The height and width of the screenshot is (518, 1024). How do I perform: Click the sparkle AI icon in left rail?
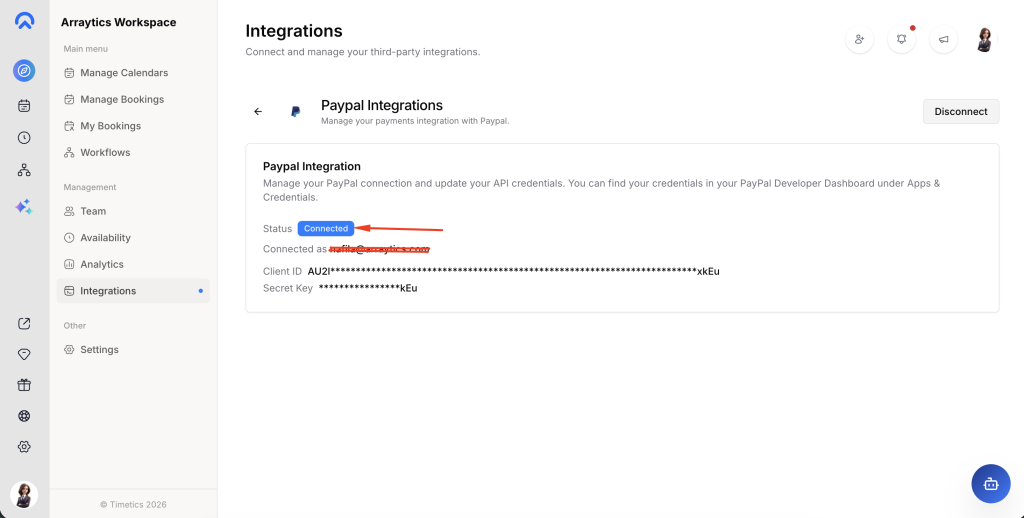[24, 206]
